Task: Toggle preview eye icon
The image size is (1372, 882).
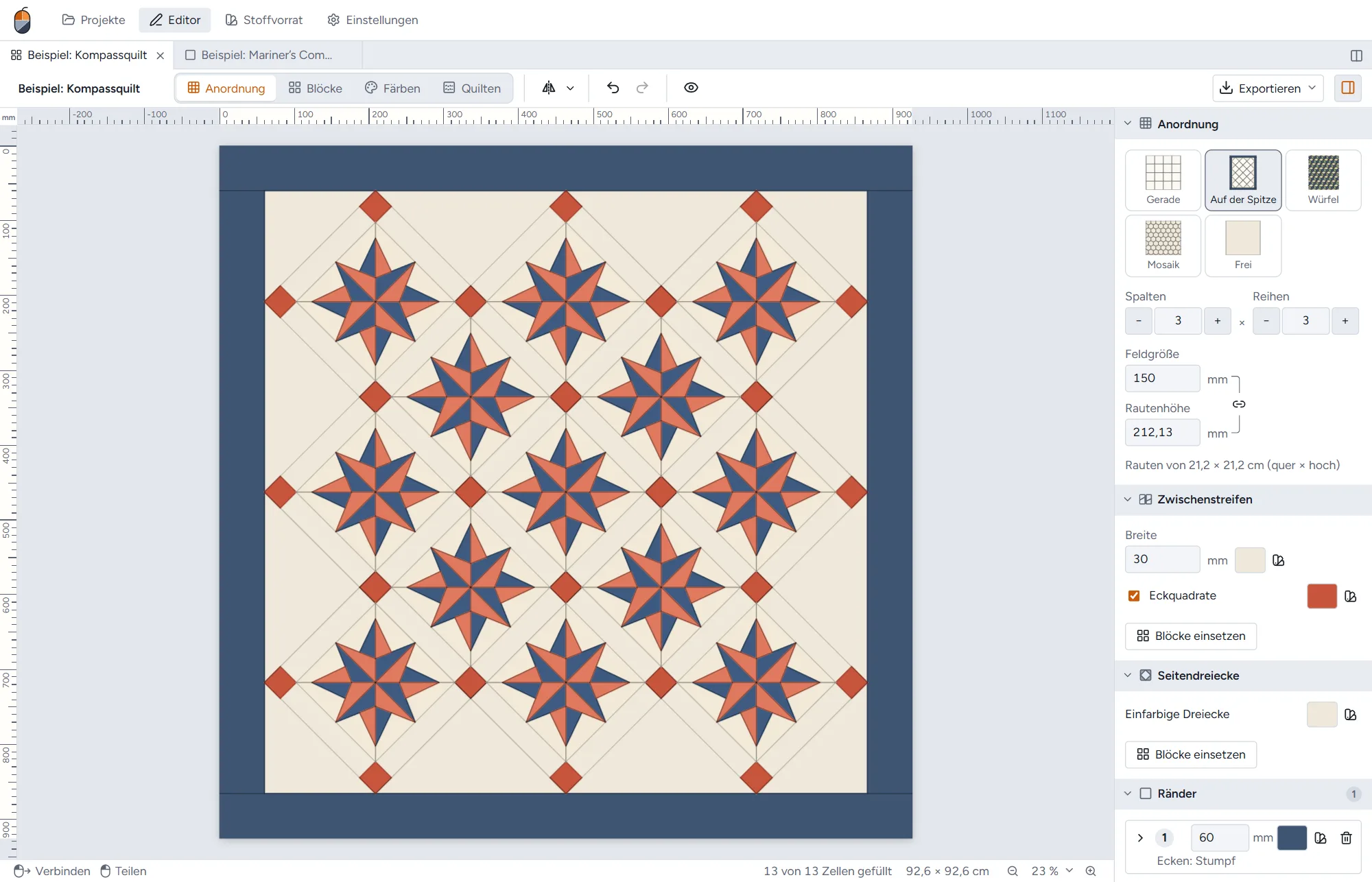Action: pos(691,88)
